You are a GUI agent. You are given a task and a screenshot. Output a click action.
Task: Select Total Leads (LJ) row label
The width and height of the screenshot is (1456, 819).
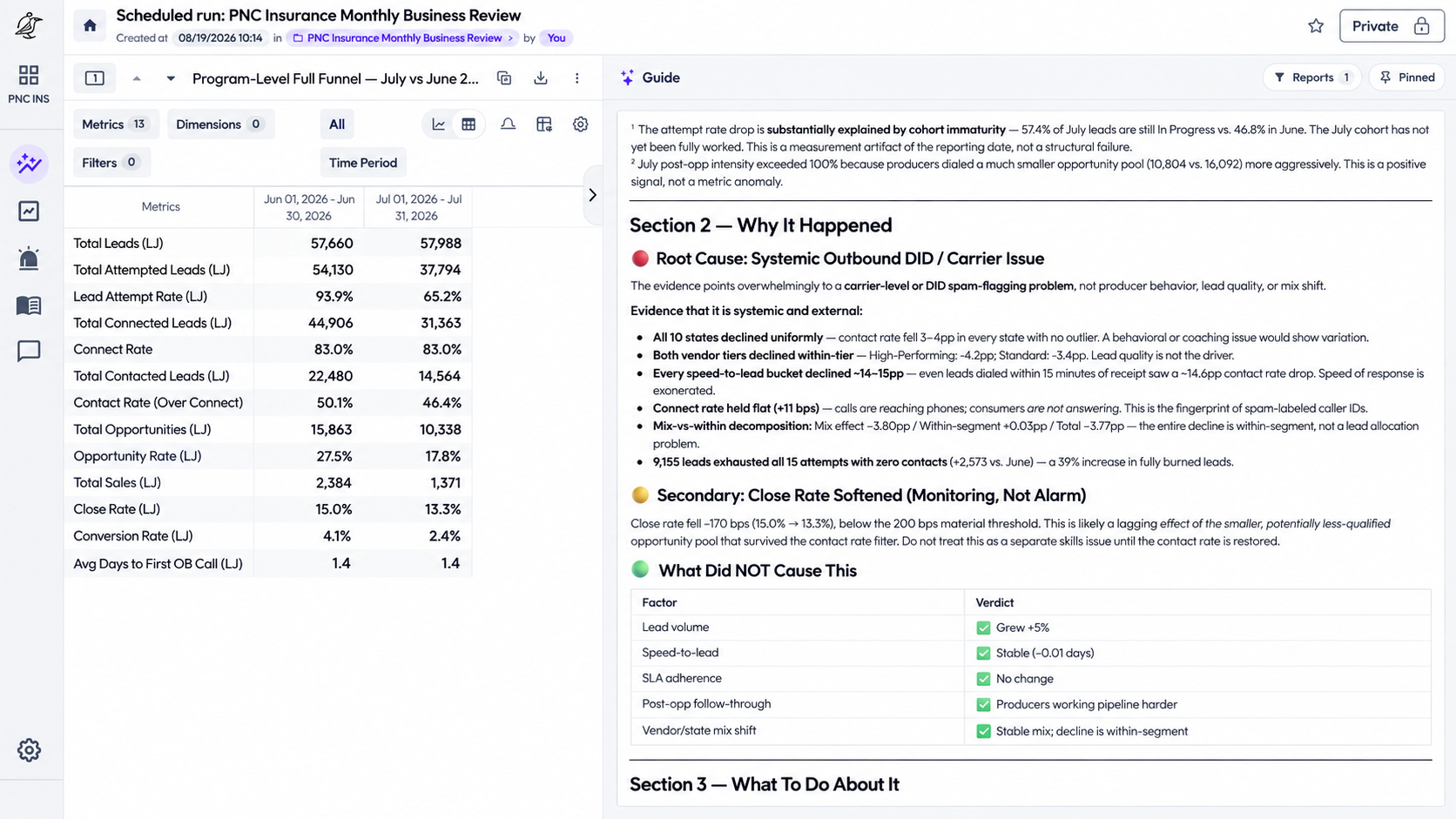tap(118, 243)
